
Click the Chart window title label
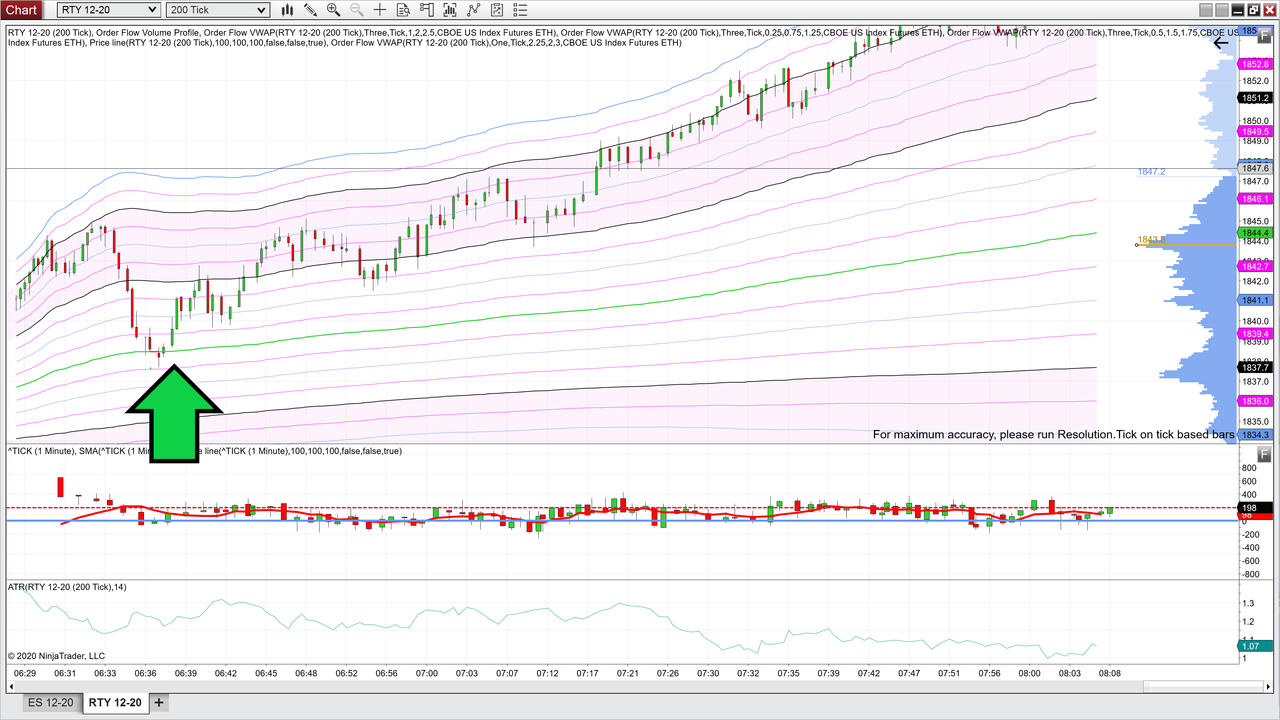pos(21,10)
